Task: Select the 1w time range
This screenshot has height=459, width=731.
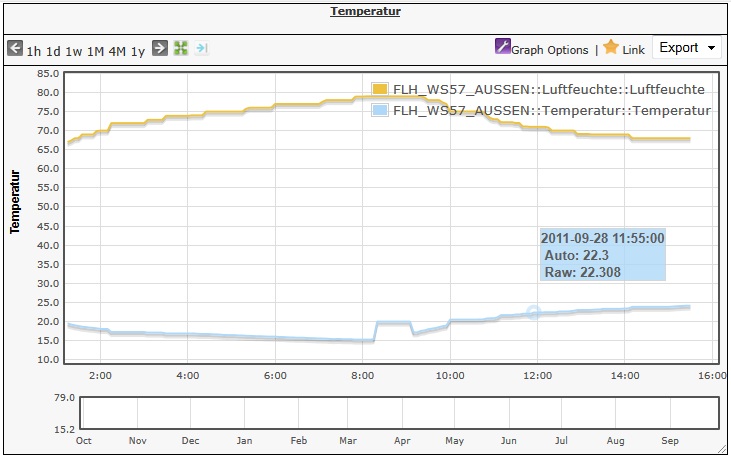Action: pos(74,51)
